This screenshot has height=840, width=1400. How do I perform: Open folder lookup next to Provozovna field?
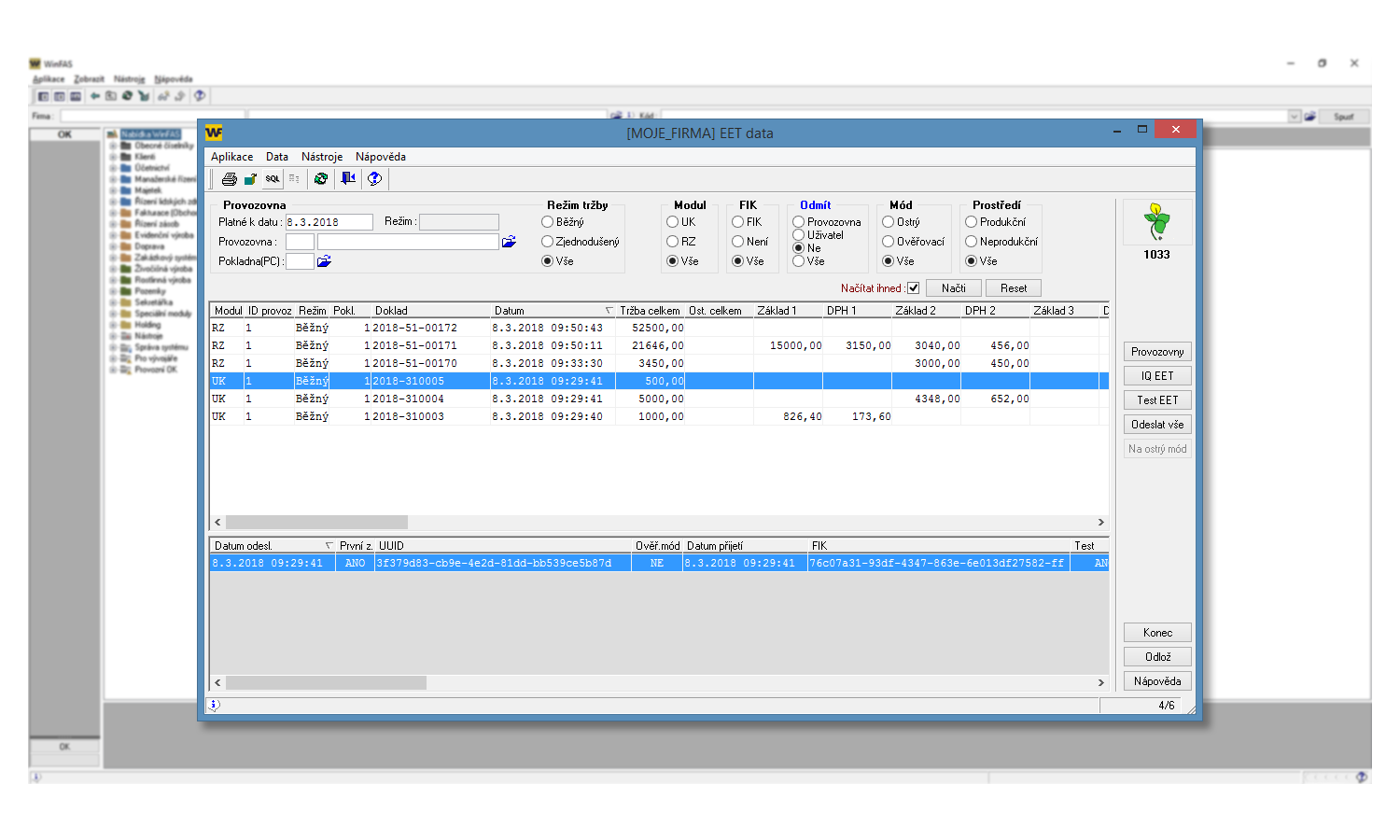pyautogui.click(x=510, y=242)
